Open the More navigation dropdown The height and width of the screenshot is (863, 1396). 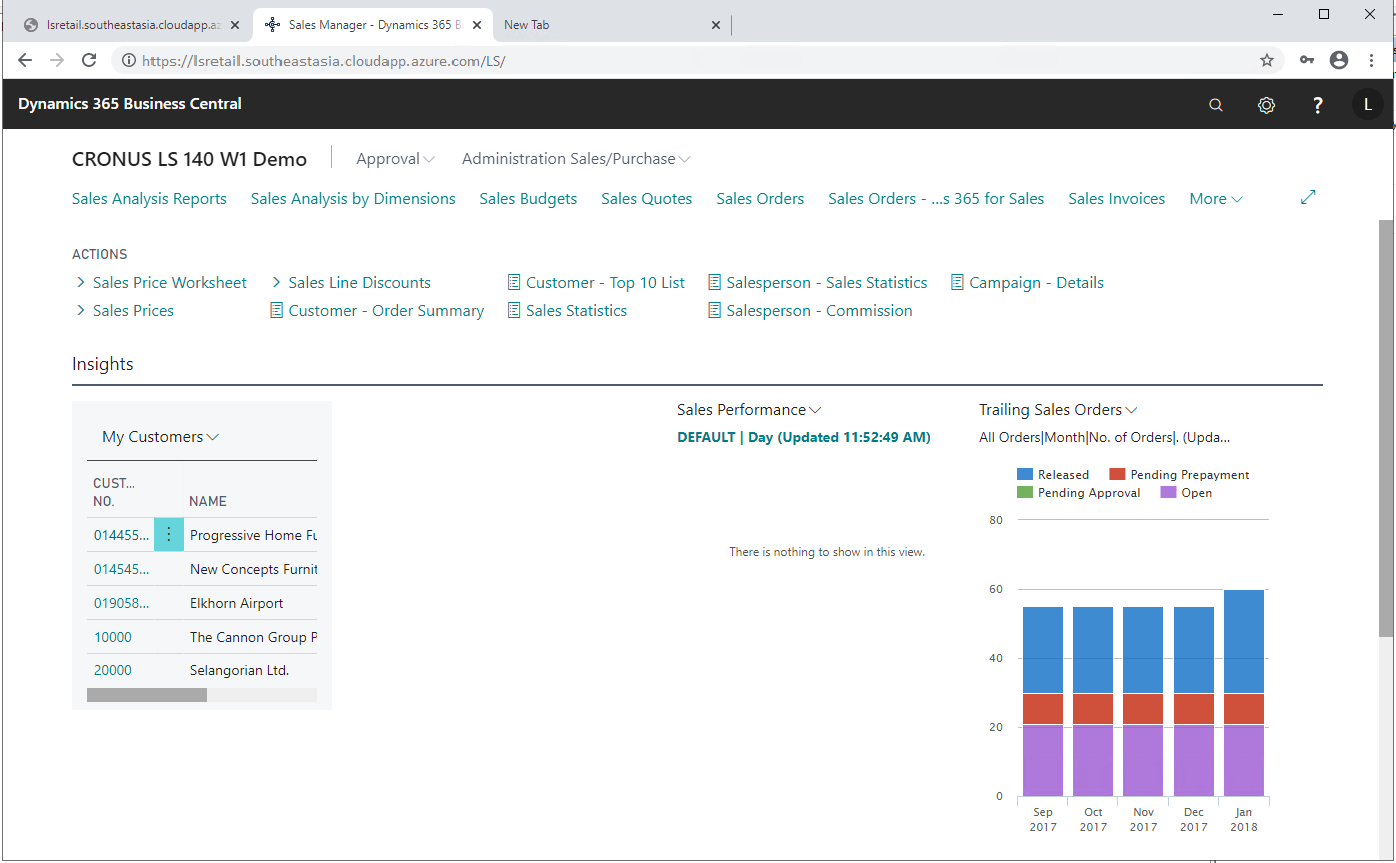(1216, 199)
